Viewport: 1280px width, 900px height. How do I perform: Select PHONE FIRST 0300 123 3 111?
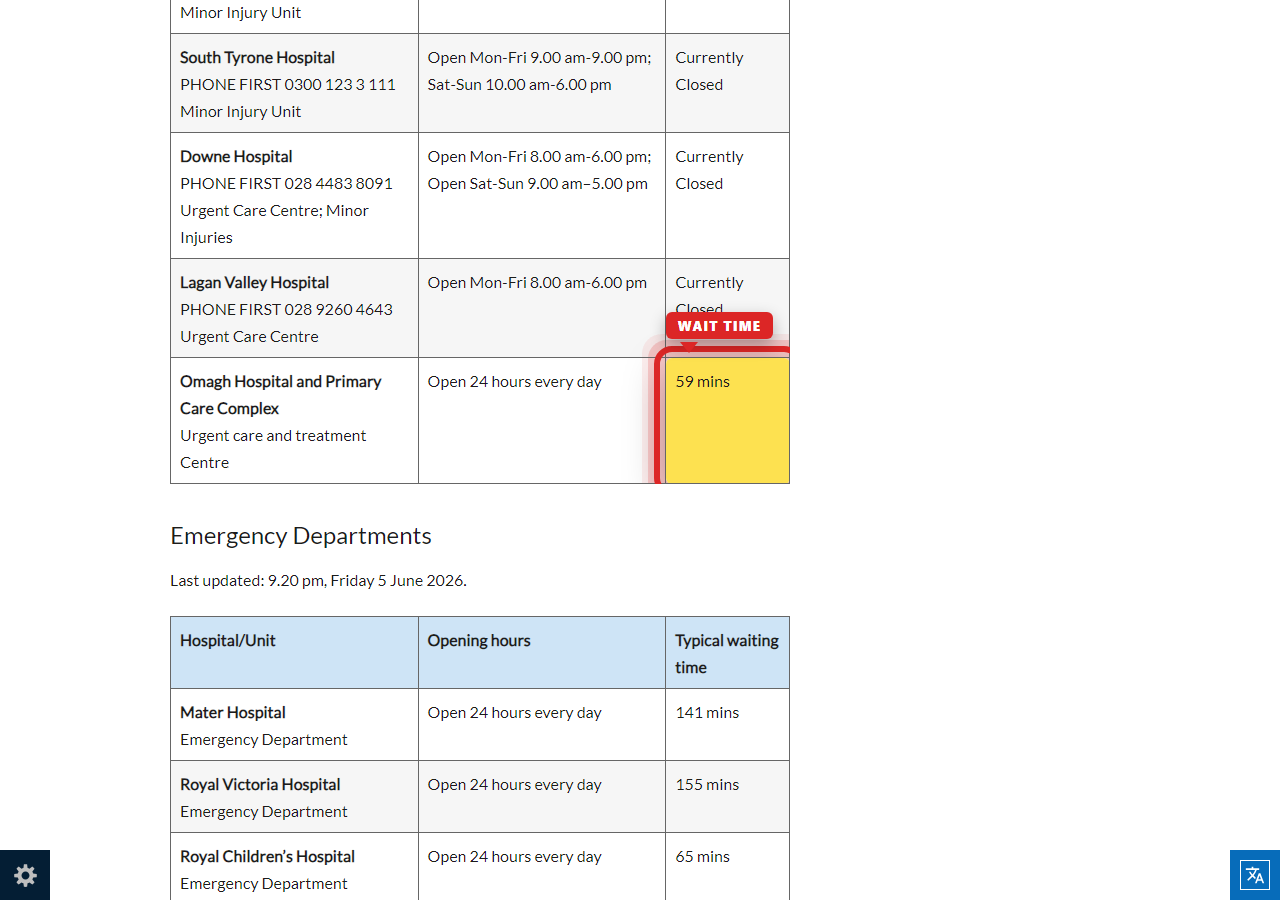click(288, 85)
